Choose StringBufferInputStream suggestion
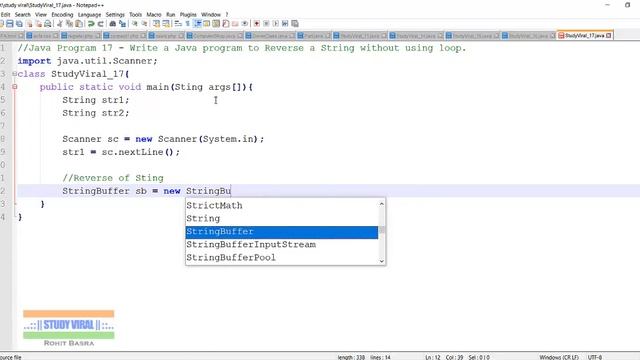The height and width of the screenshot is (360, 640). pos(282,244)
